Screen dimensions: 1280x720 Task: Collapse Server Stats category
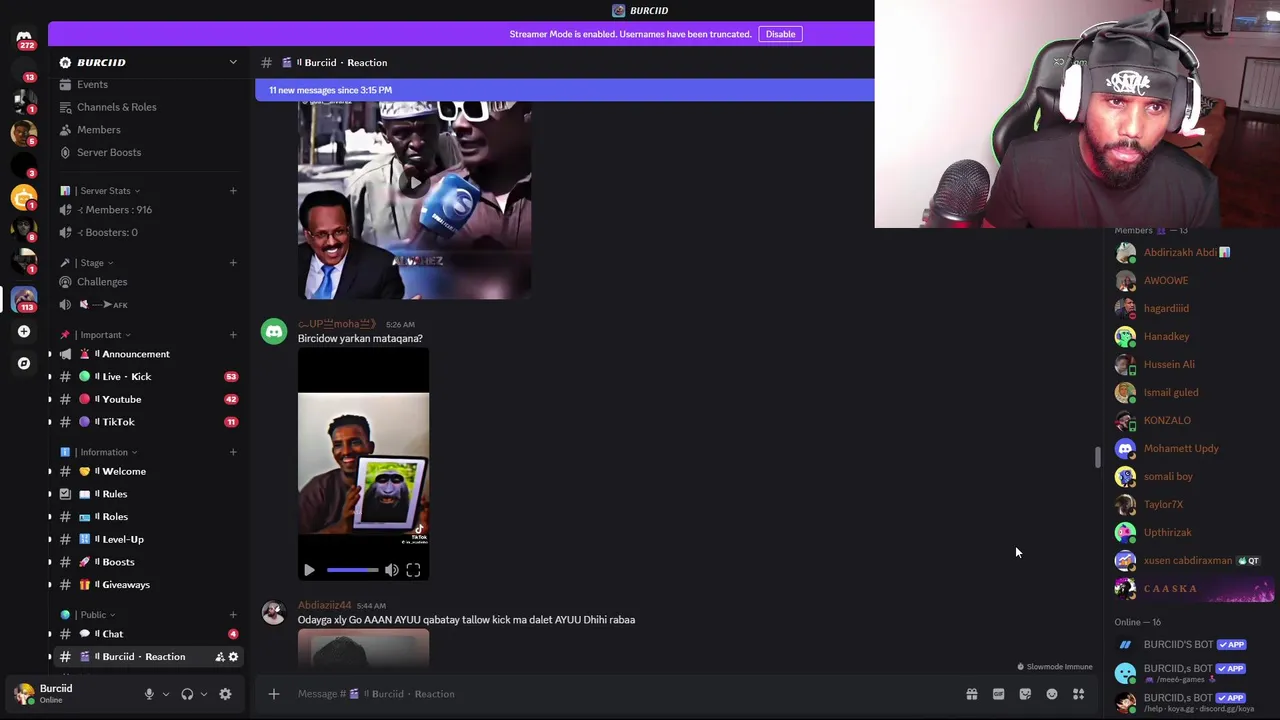point(105,191)
